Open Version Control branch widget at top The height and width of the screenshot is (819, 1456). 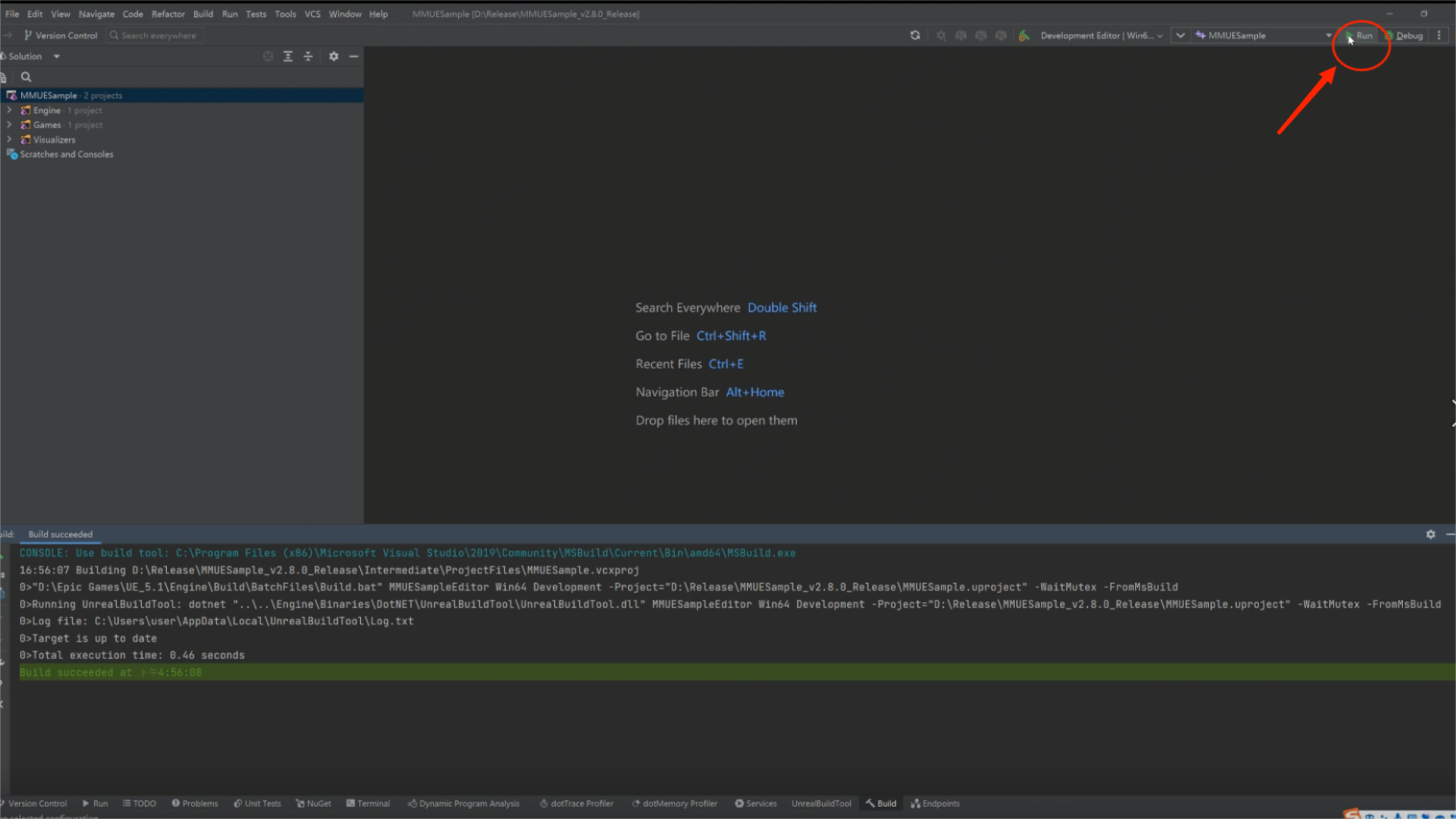click(61, 36)
